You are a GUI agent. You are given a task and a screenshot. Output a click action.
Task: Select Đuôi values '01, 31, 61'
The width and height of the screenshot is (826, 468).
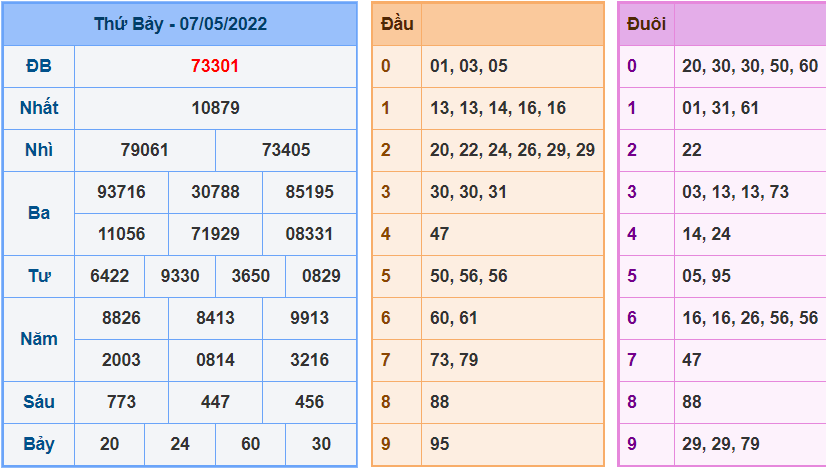[720, 108]
